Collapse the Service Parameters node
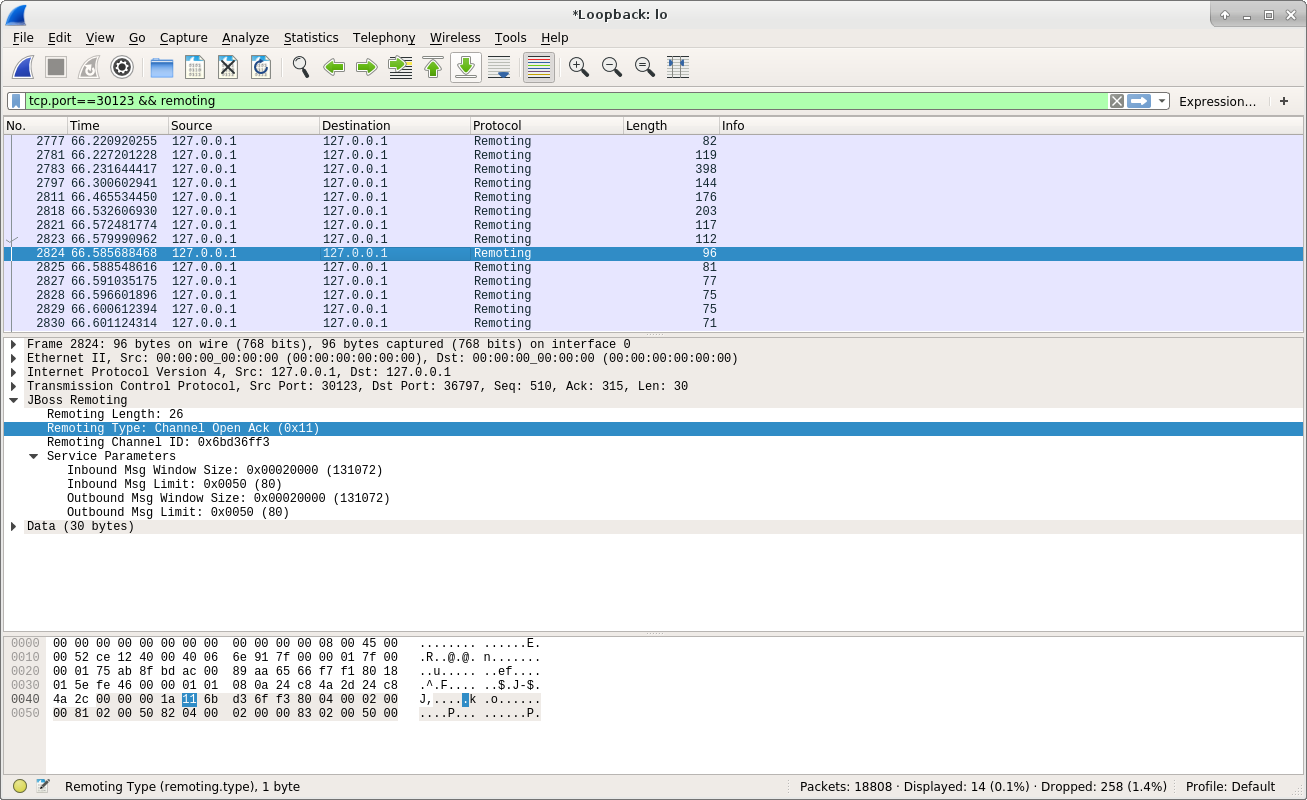This screenshot has width=1307, height=800. 34,456
